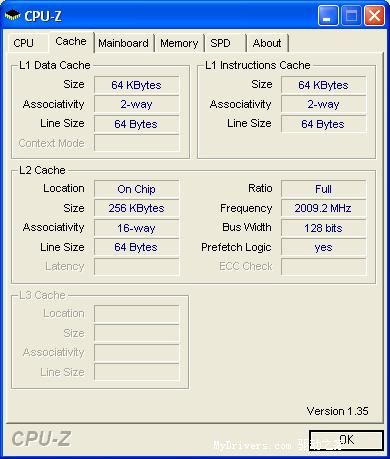This screenshot has width=390, height=459.
Task: Select the active Cache tab
Action: [x=71, y=41]
